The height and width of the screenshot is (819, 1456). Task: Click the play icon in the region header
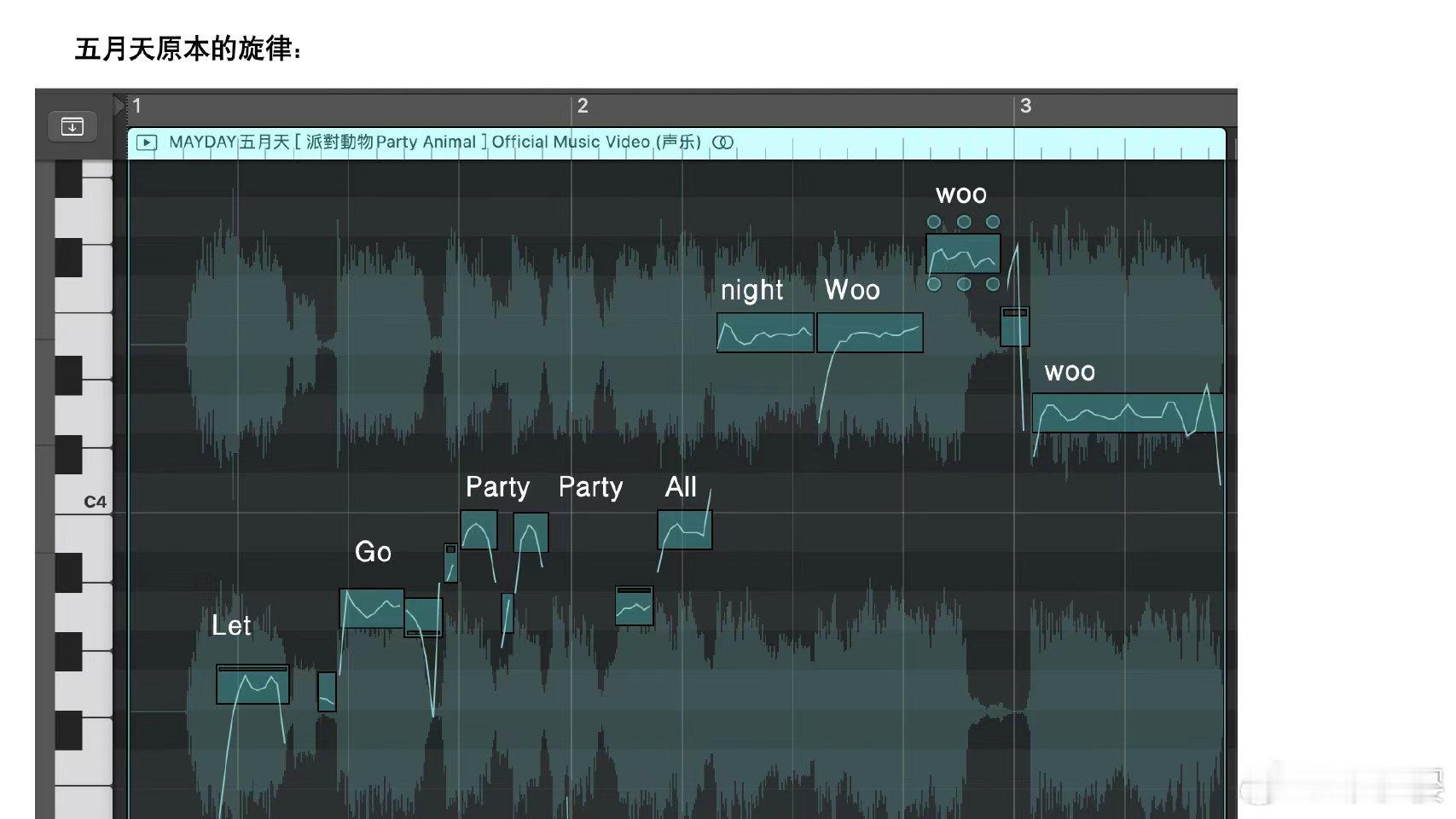[147, 142]
